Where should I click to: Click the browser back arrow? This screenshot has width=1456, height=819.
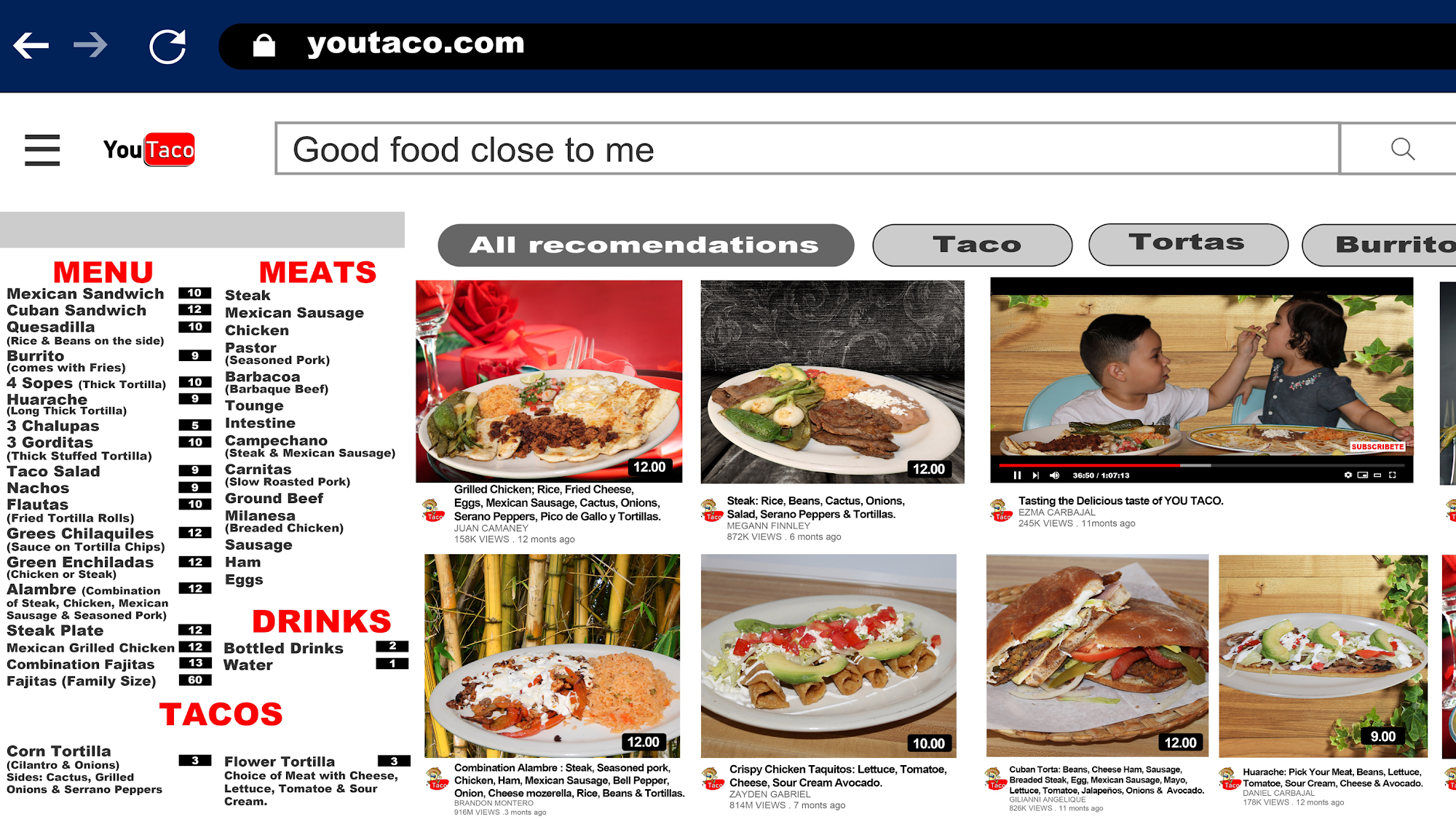[31, 45]
